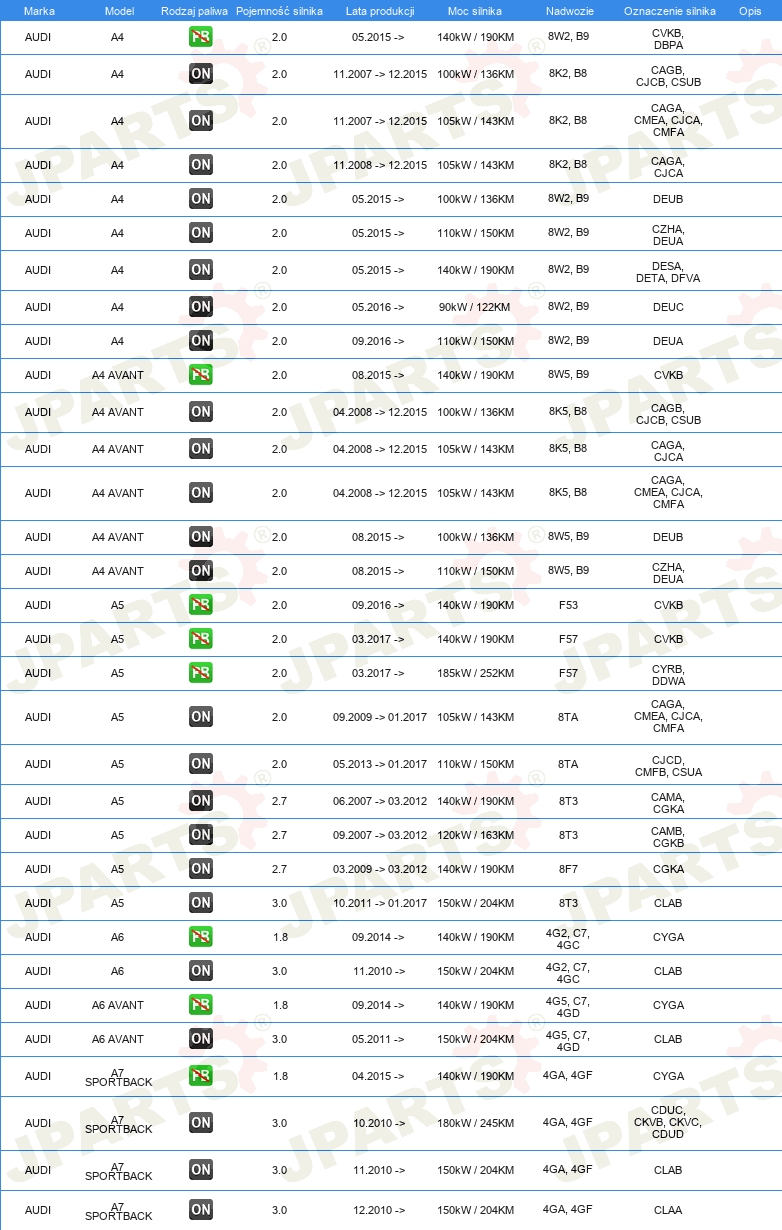Click the 11.2008 -> 12.2015 production years
Image resolution: width=782 pixels, height=1230 pixels.
click(x=380, y=165)
